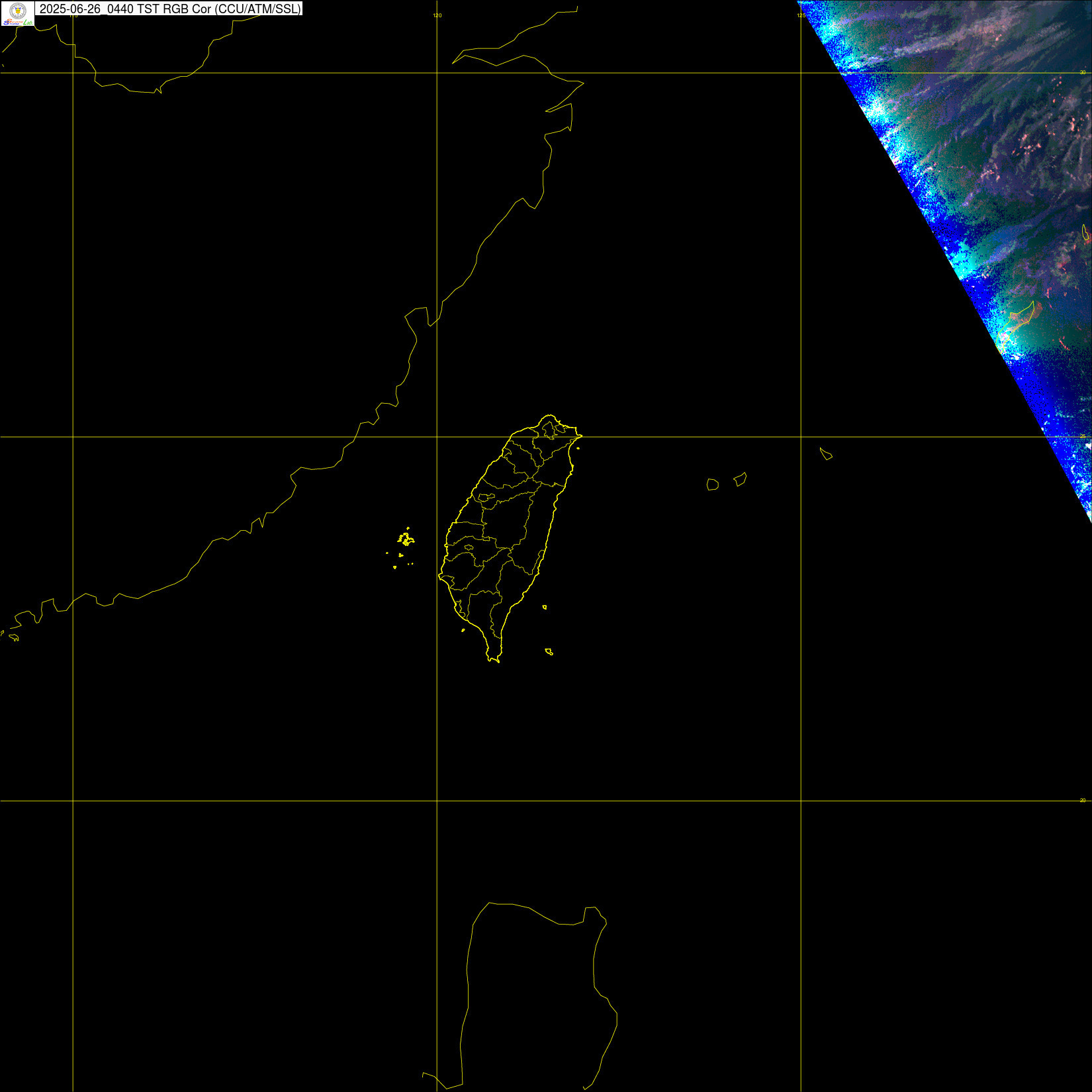The height and width of the screenshot is (1092, 1092).
Task: Click the "125" longitude grid label
Action: pyautogui.click(x=801, y=15)
